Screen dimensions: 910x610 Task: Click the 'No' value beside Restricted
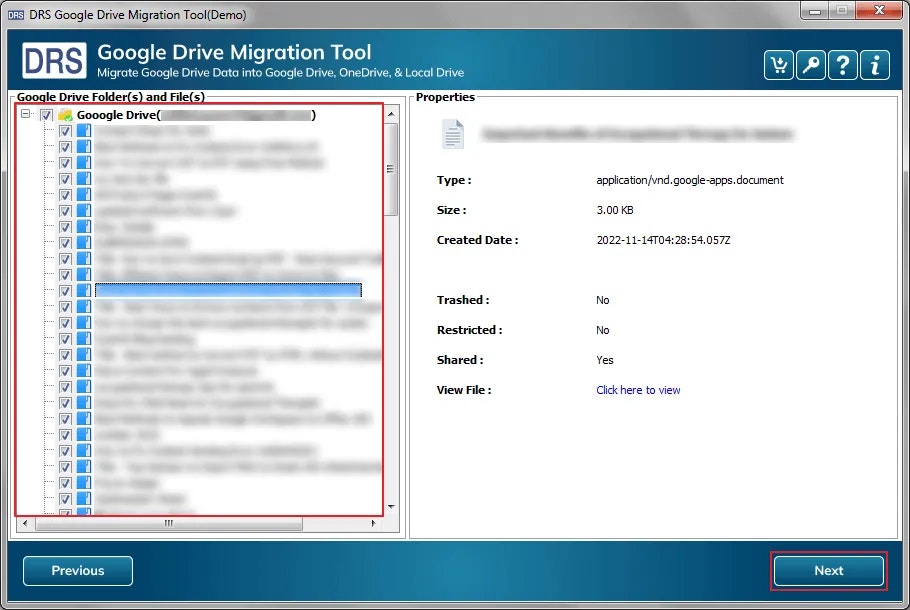[x=602, y=330]
